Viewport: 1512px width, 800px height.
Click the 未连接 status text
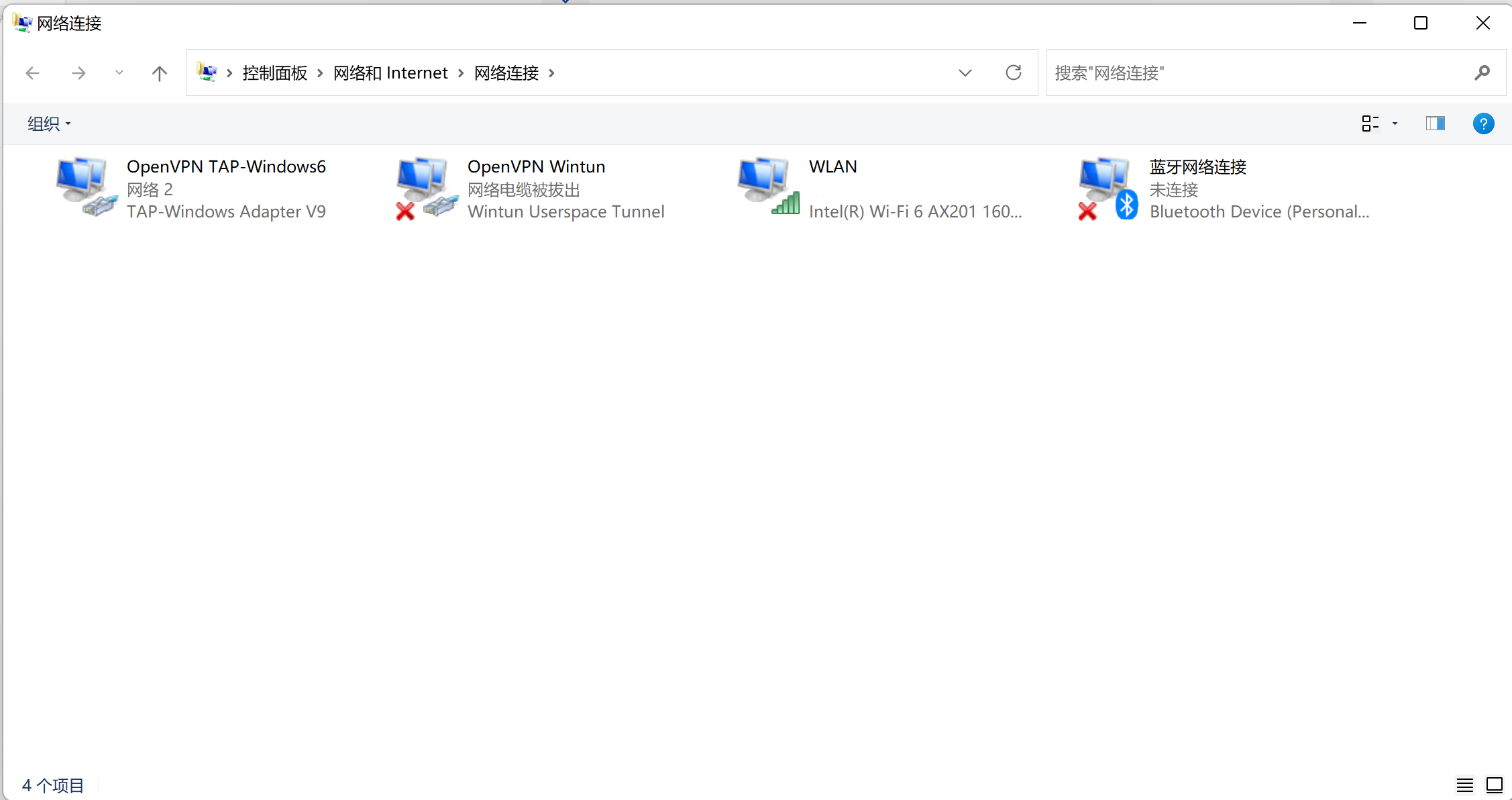pyautogui.click(x=1174, y=190)
